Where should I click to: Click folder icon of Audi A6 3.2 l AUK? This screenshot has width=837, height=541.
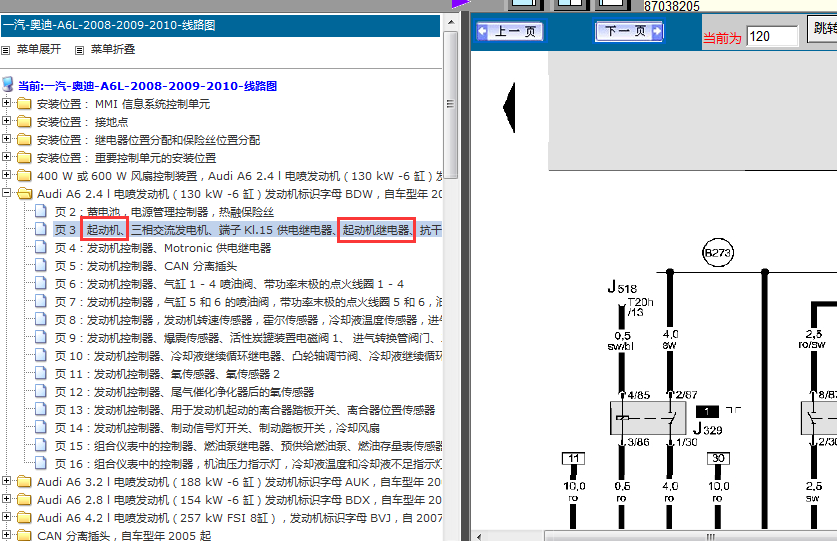pos(24,481)
